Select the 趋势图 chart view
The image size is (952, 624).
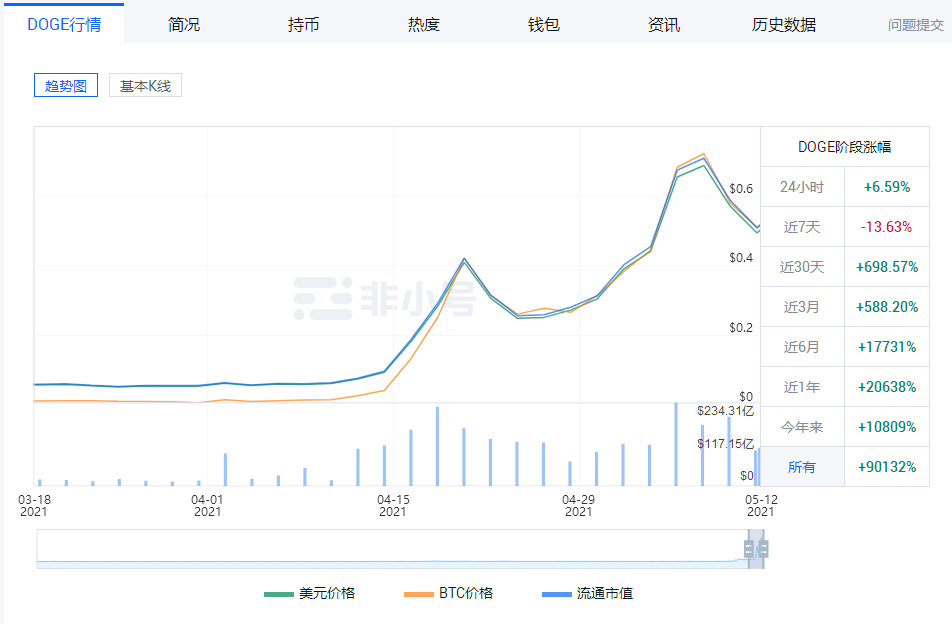[66, 86]
